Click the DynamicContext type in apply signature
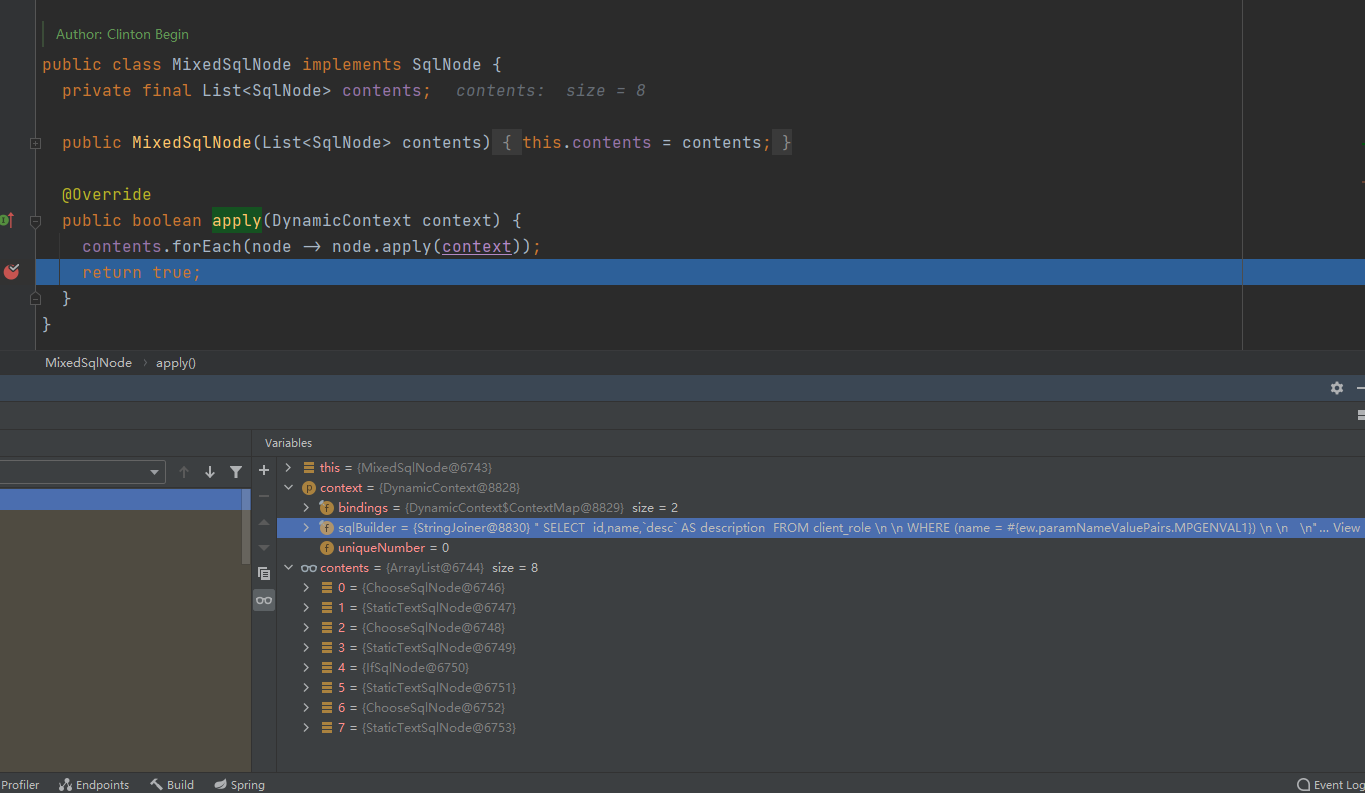The image size is (1365, 793). pos(342,221)
